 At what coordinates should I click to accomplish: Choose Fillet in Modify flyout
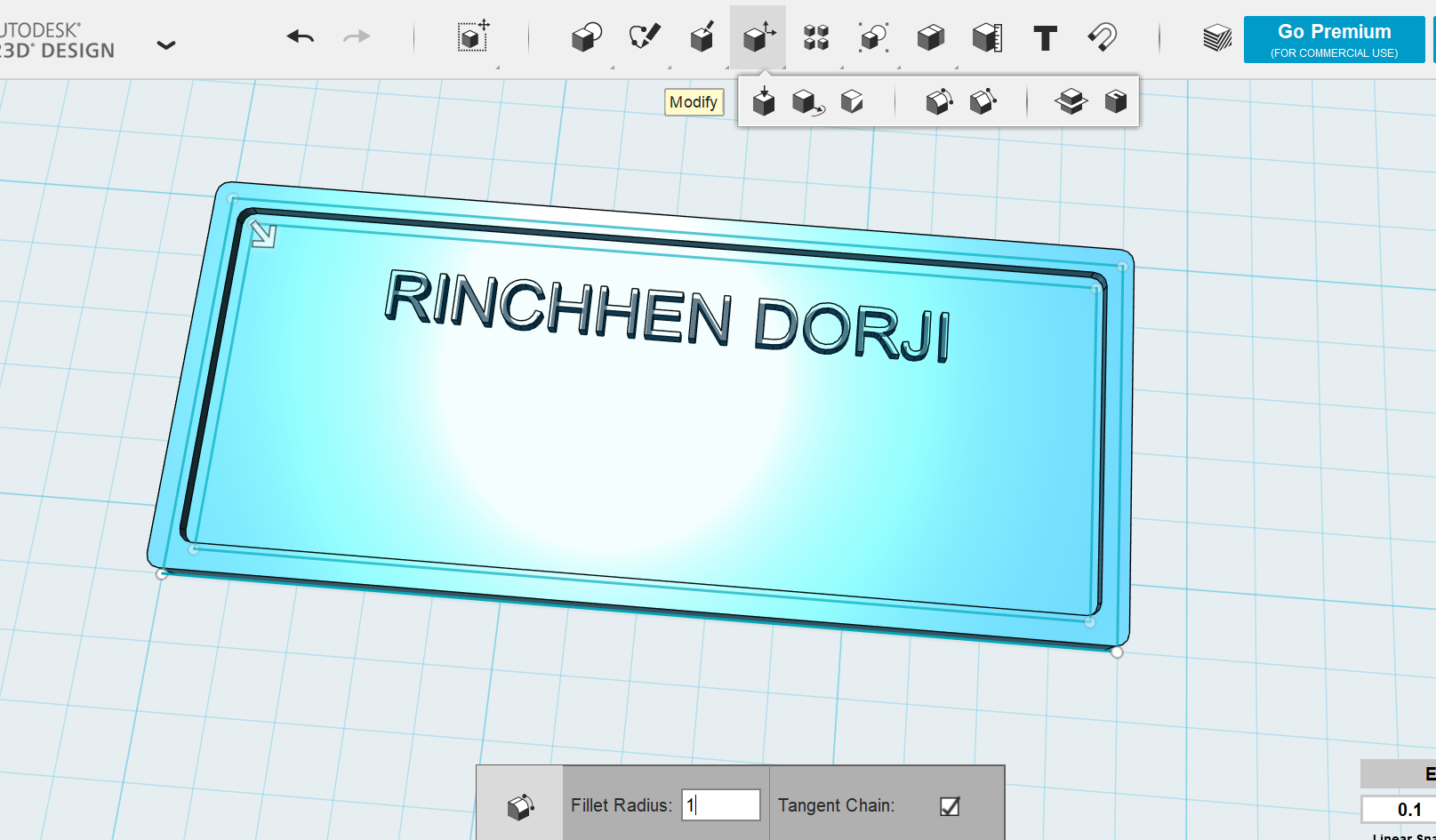click(939, 101)
